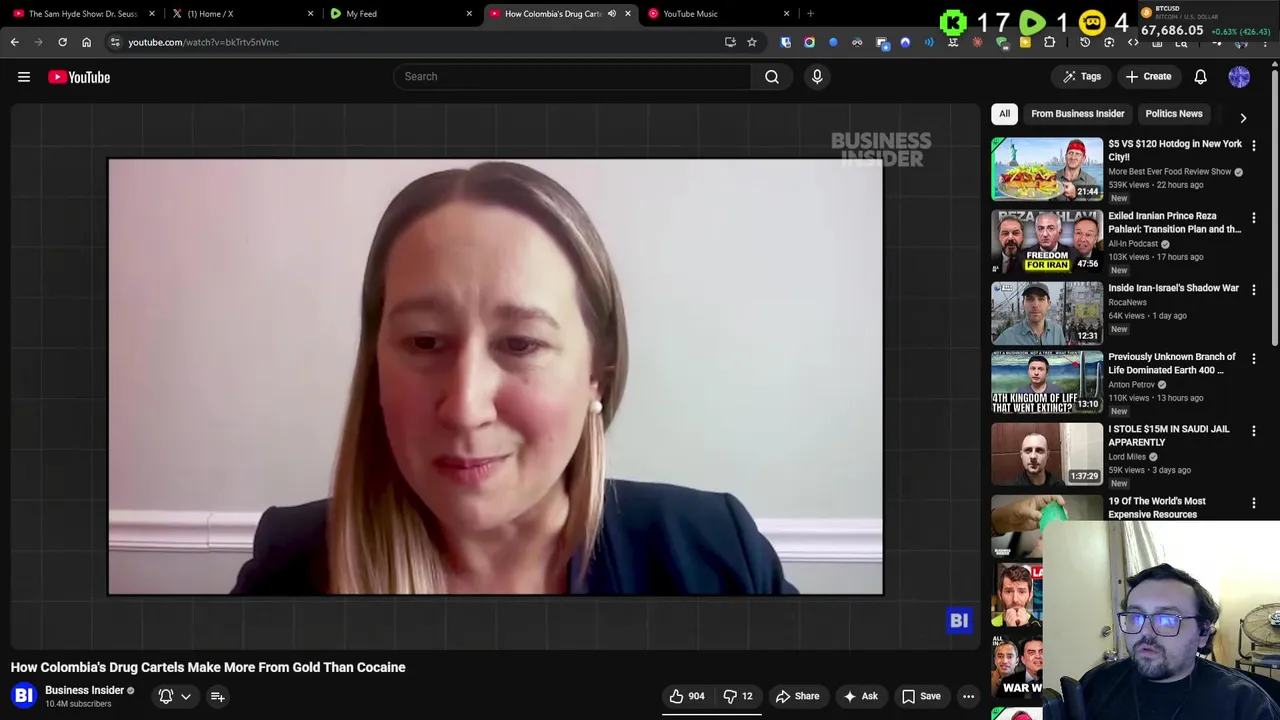Click the install app icon in address bar
The image size is (1280, 720).
click(730, 42)
